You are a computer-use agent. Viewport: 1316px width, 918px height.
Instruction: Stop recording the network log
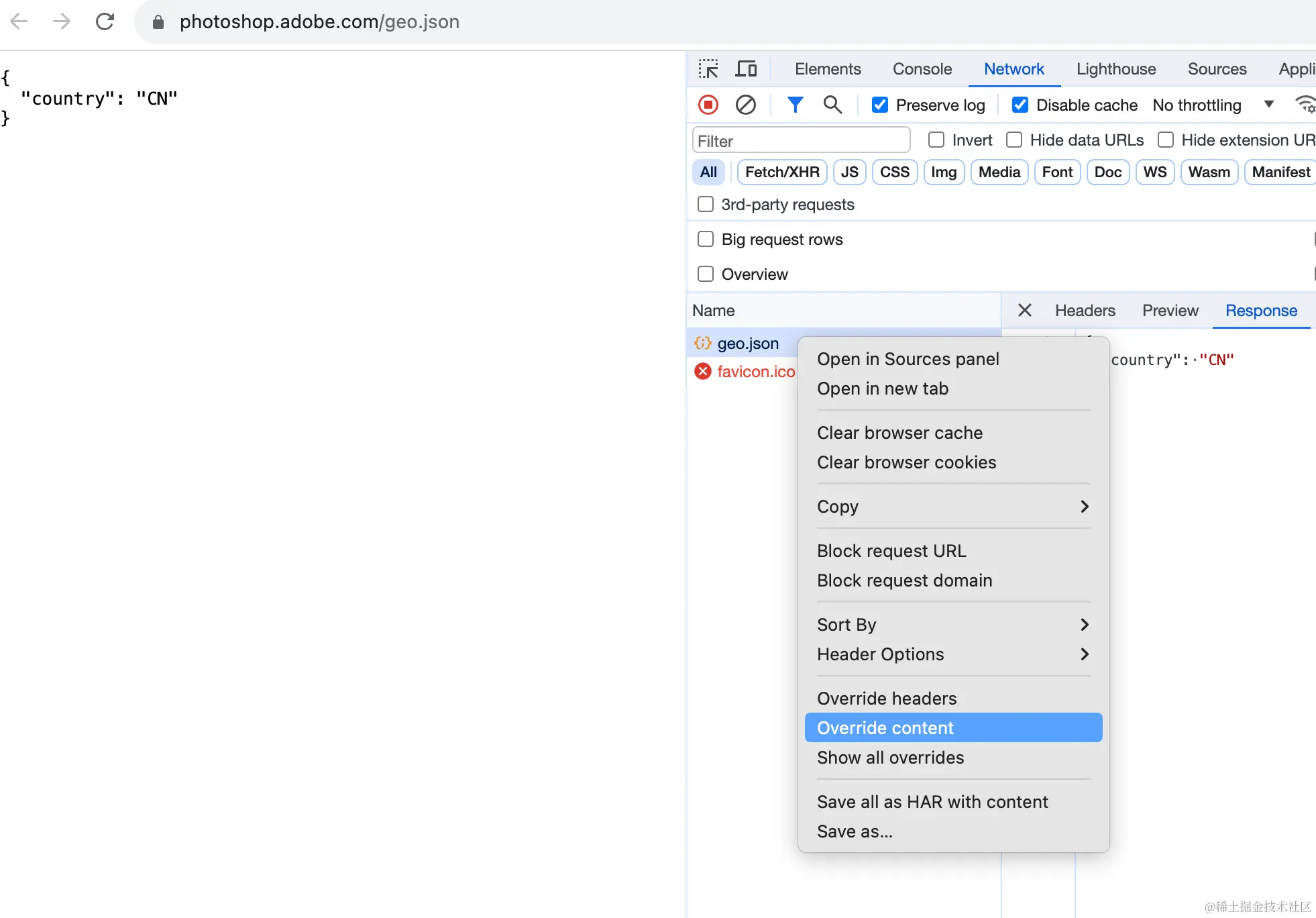click(708, 105)
